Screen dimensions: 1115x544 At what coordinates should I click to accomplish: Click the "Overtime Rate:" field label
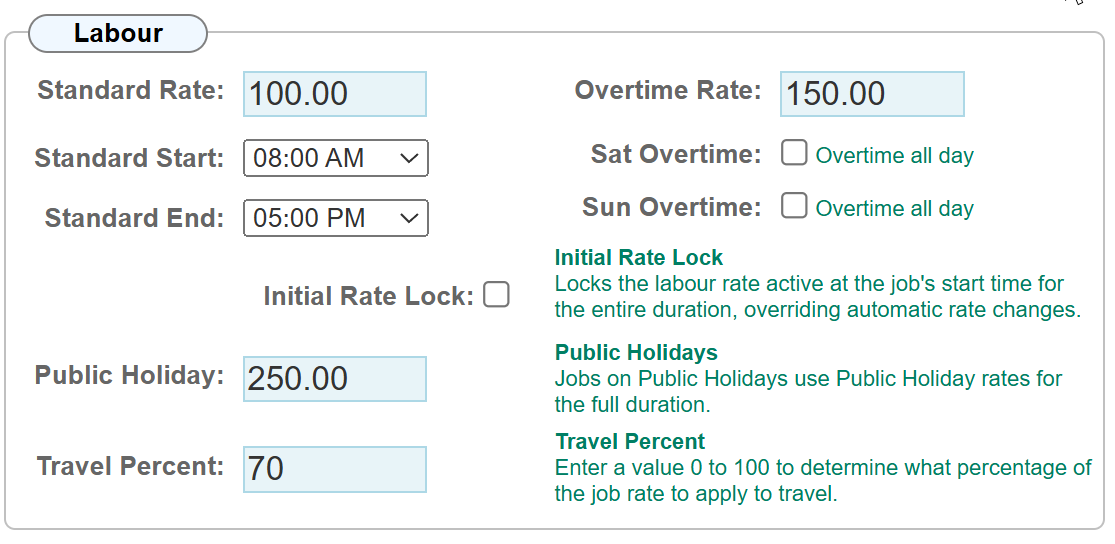coord(667,91)
